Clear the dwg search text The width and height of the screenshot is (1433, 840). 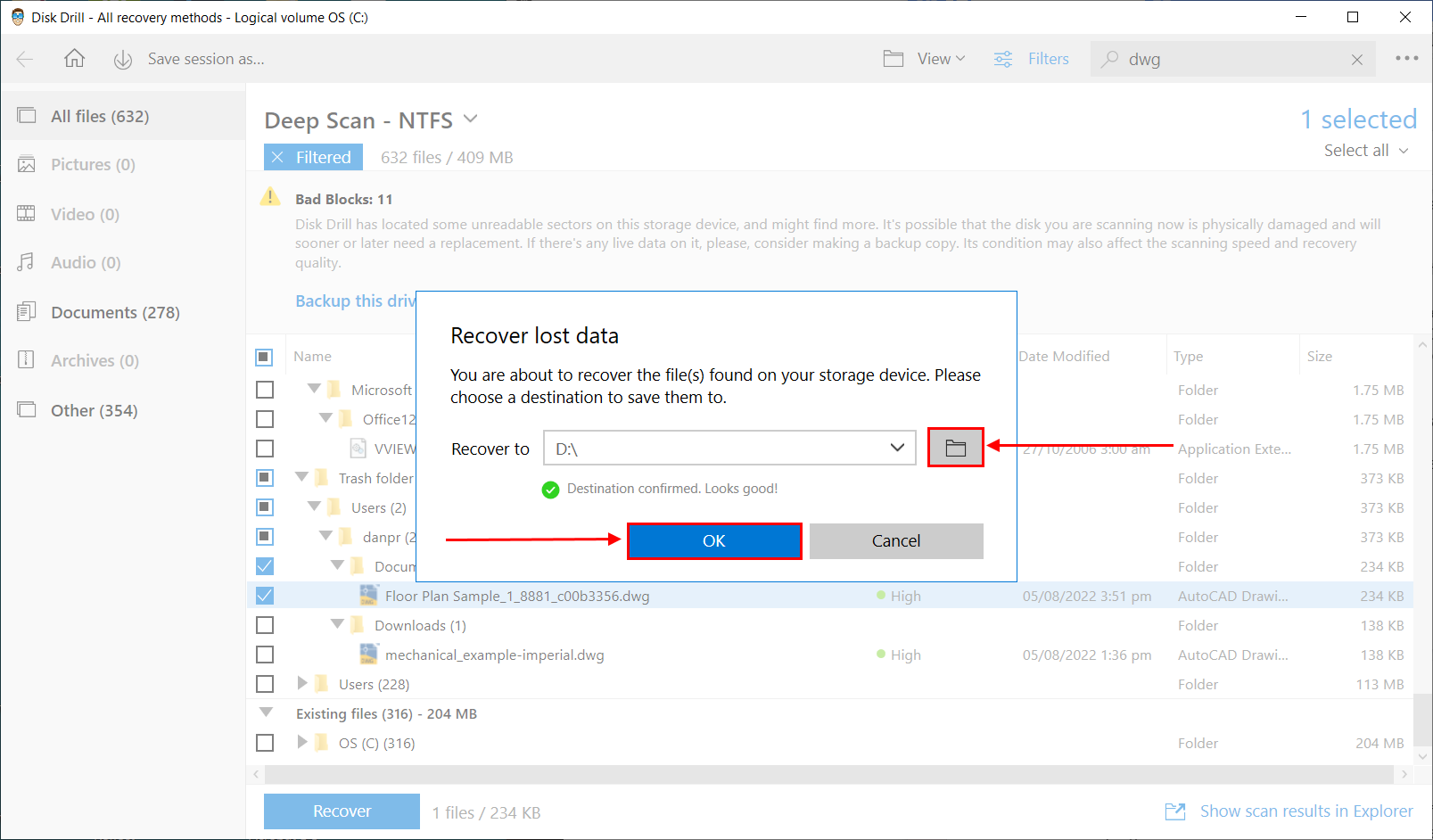(1357, 60)
